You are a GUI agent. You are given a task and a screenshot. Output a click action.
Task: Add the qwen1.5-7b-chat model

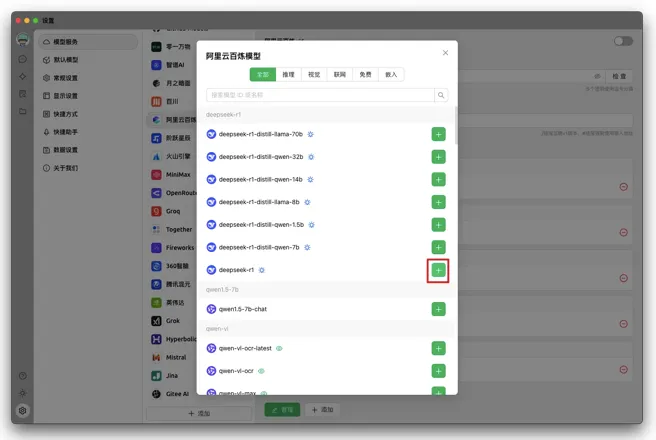point(438,309)
